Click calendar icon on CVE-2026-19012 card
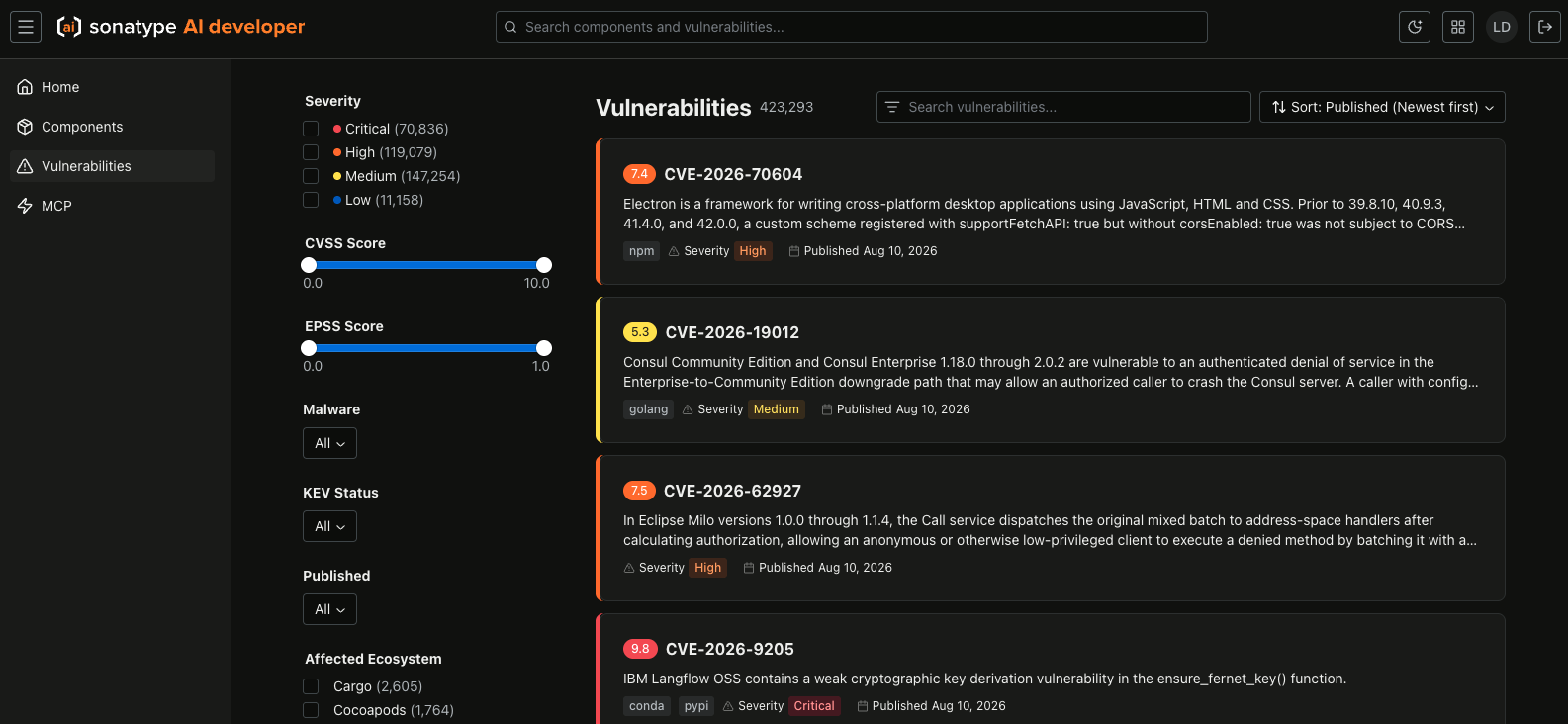Image resolution: width=1568 pixels, height=724 pixels. 827,409
